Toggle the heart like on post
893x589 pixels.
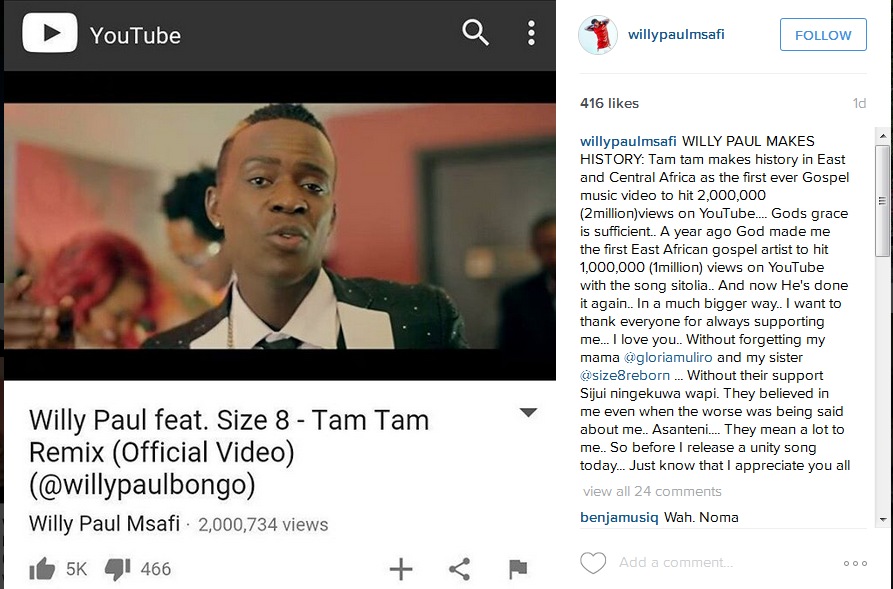pos(593,563)
